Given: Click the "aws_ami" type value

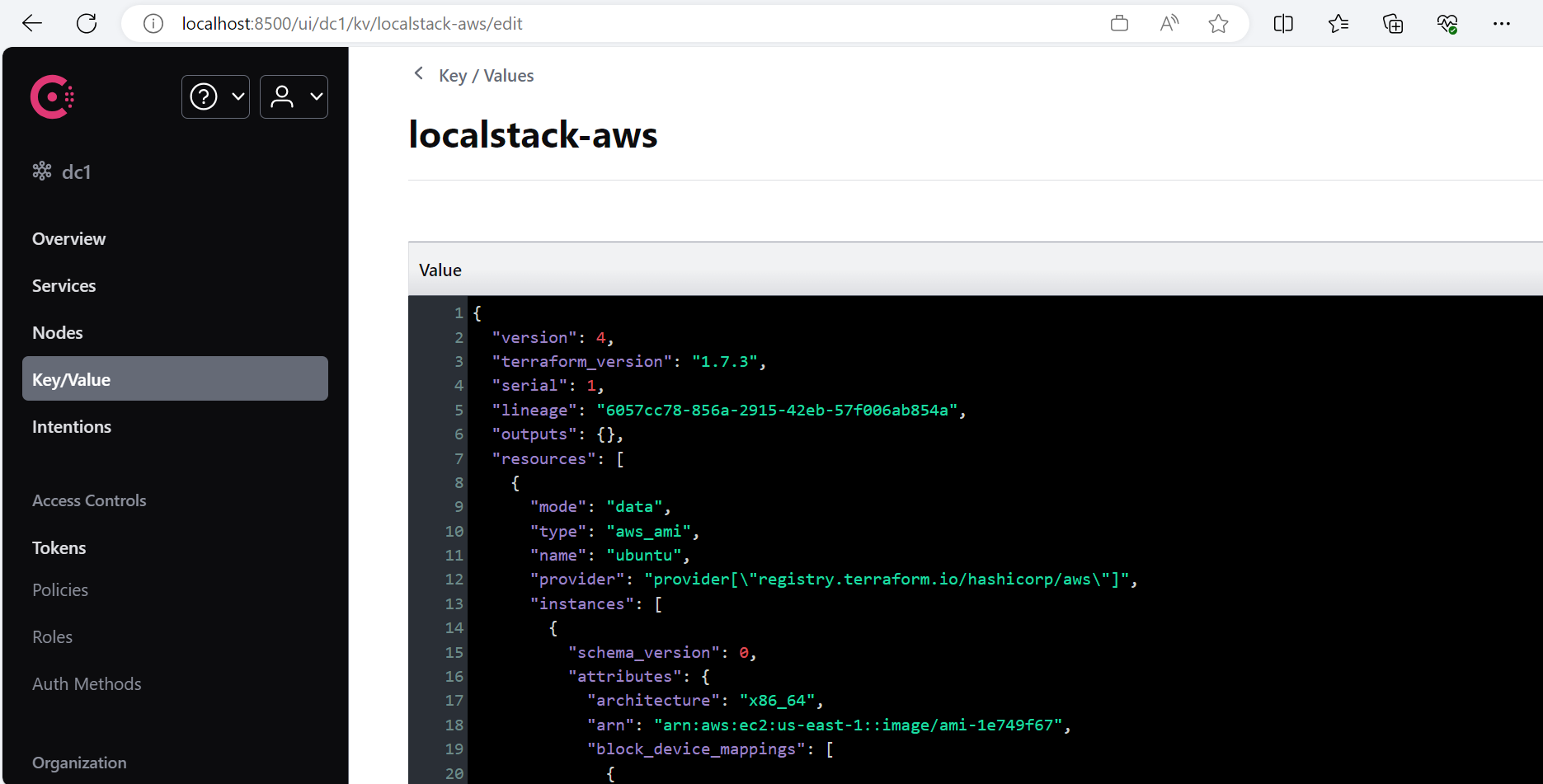Looking at the screenshot, I should (648, 532).
